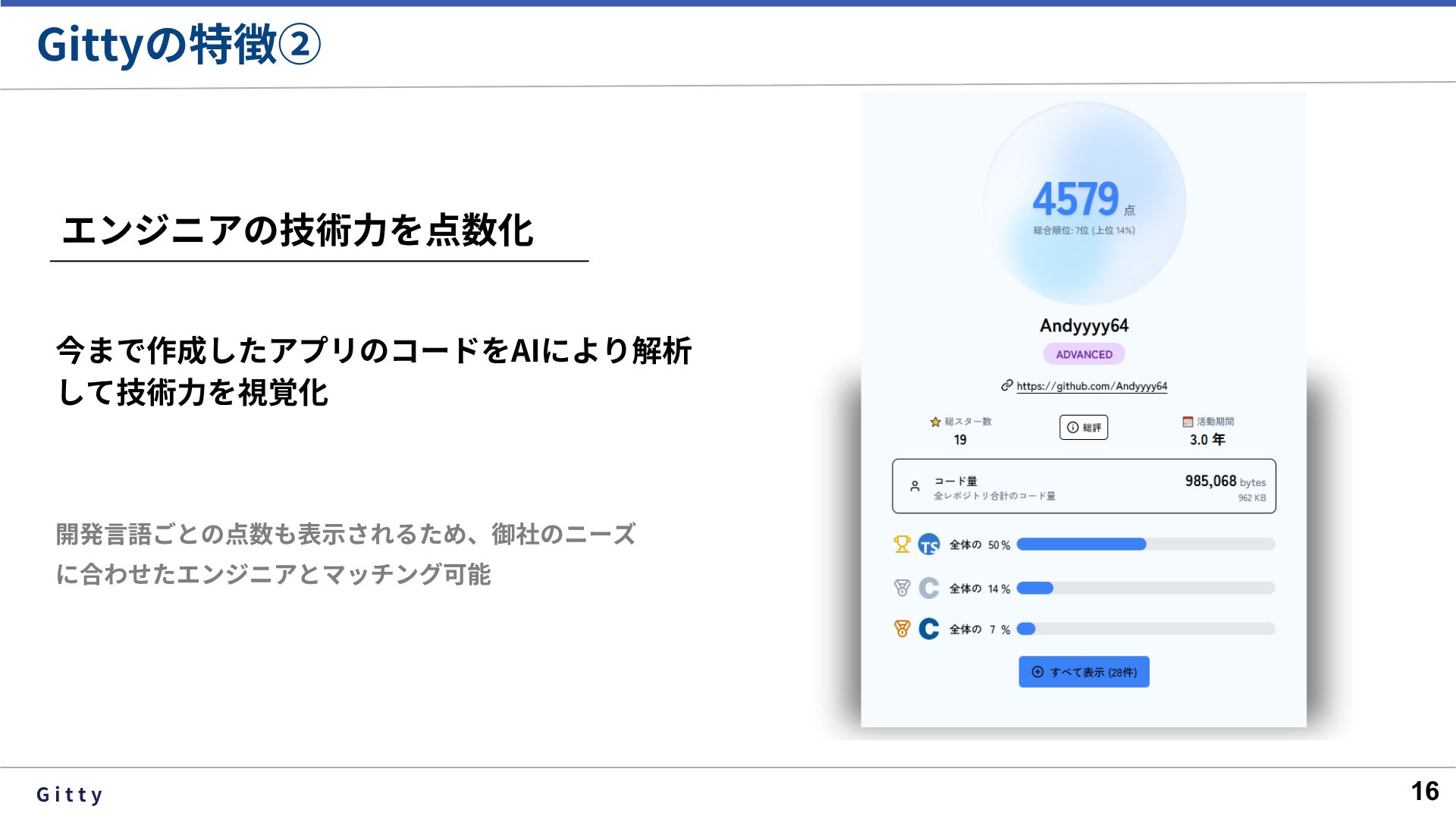This screenshot has height=819, width=1456.
Task: Click the 4579 score circle
Action: click(x=1084, y=202)
